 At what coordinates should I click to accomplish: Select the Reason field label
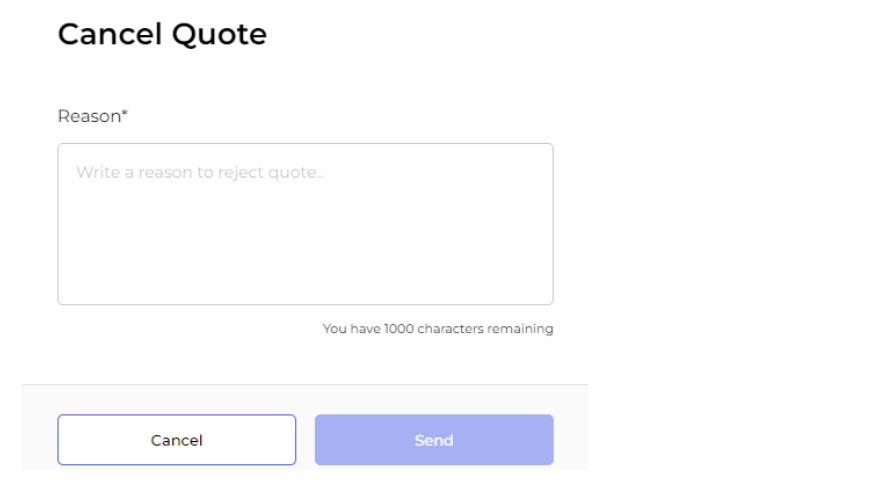pos(90,116)
